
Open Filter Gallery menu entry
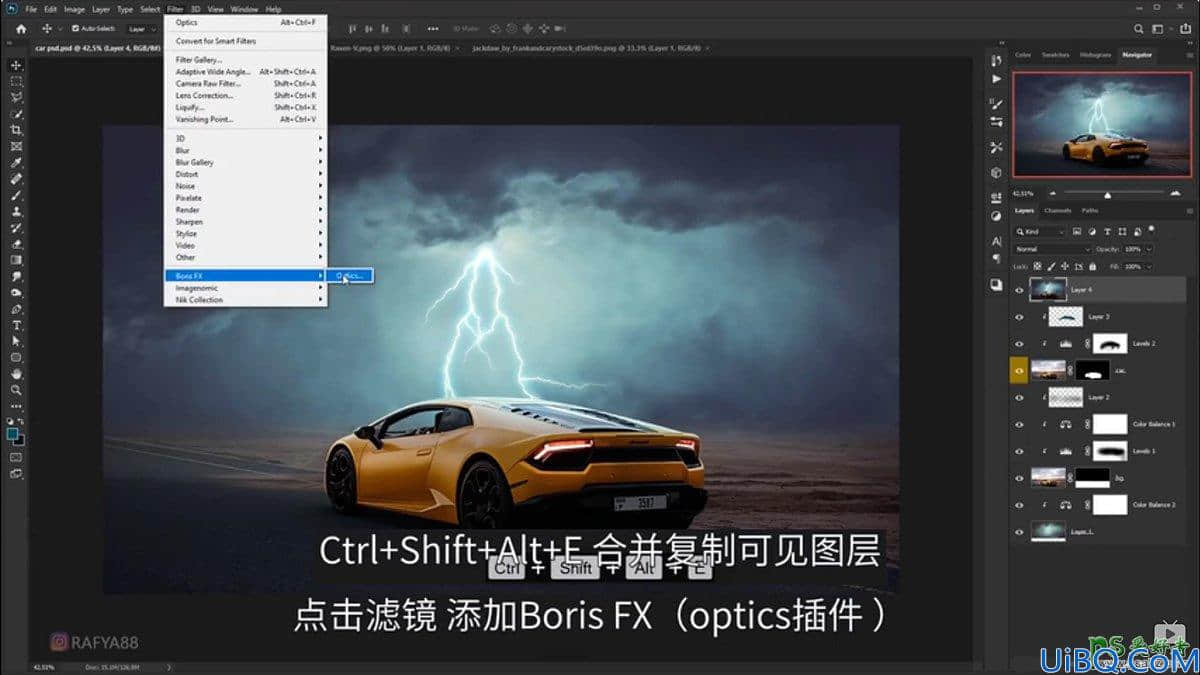[246, 60]
